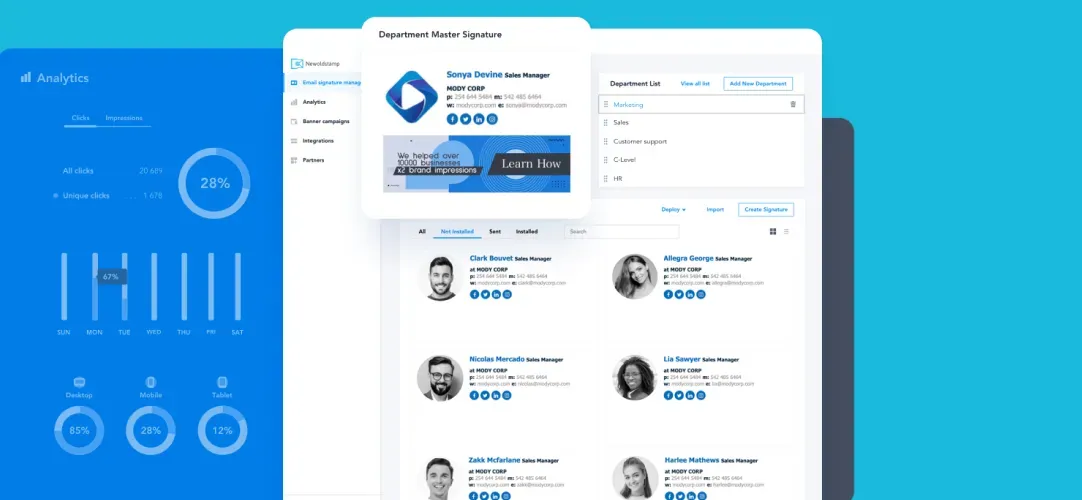Screen dimensions: 1082x500
Task: Switch to the Sent tab
Action: pos(495,232)
